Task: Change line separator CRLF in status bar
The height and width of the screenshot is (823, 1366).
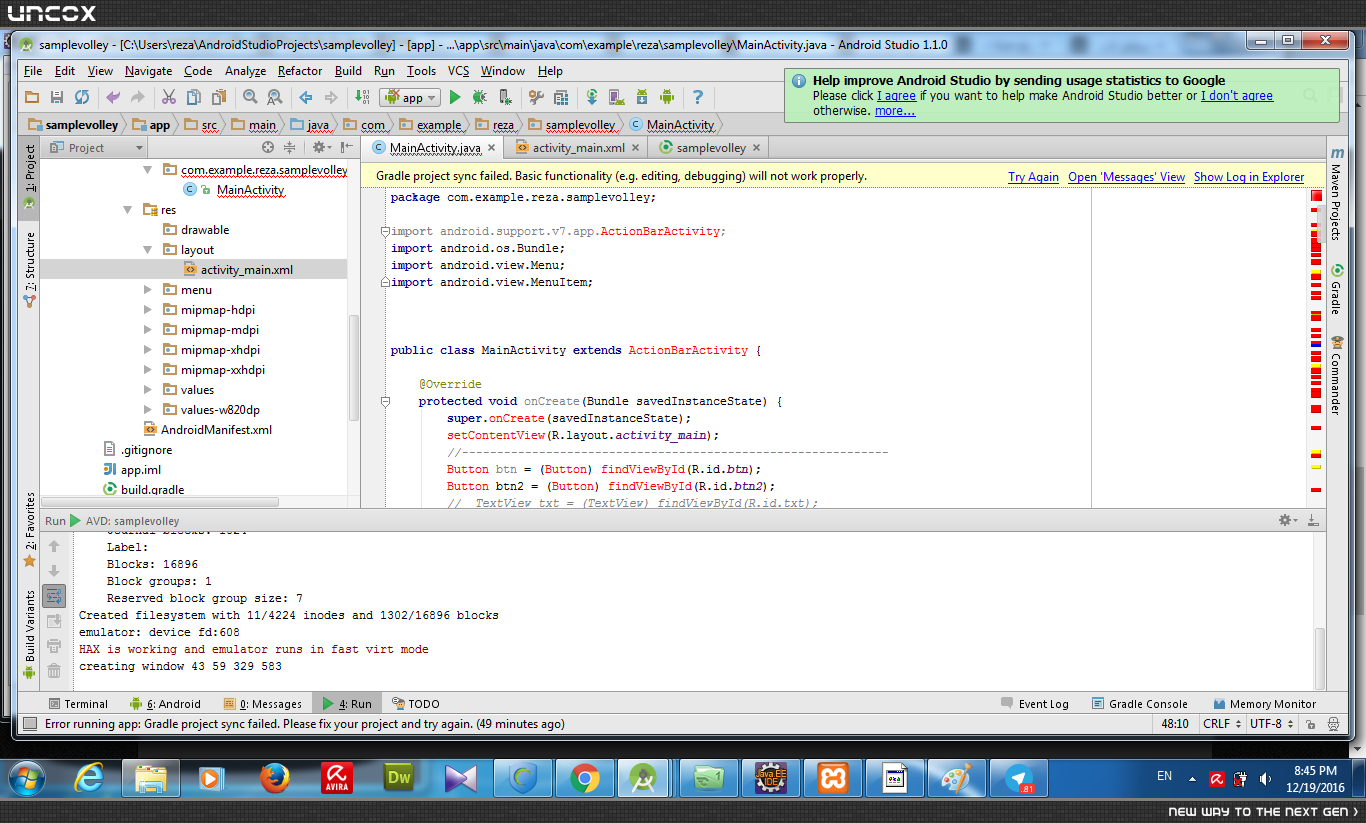Action: coord(1222,723)
